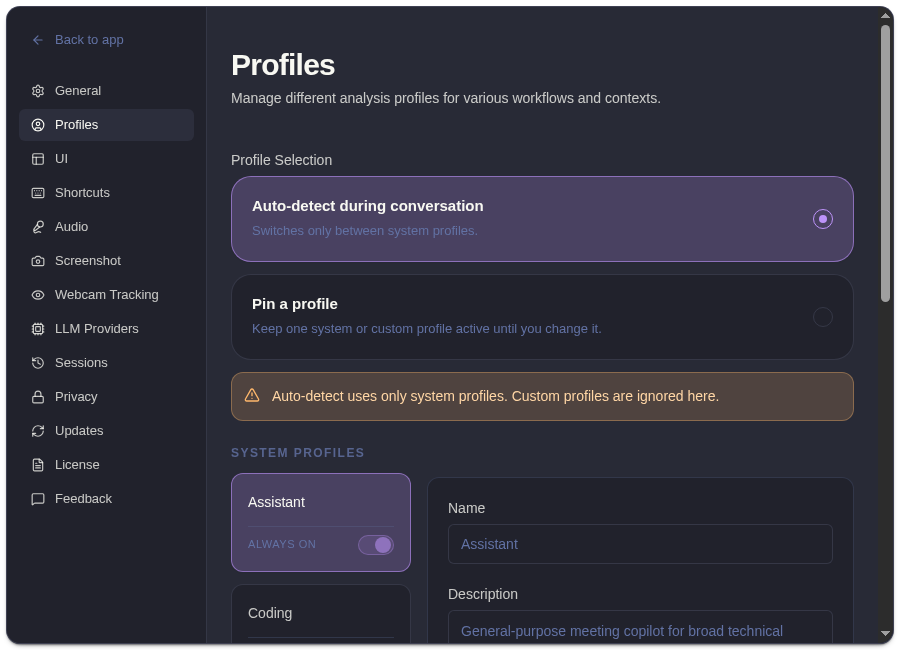Click the UI layout icon
The image size is (900, 650).
click(38, 158)
